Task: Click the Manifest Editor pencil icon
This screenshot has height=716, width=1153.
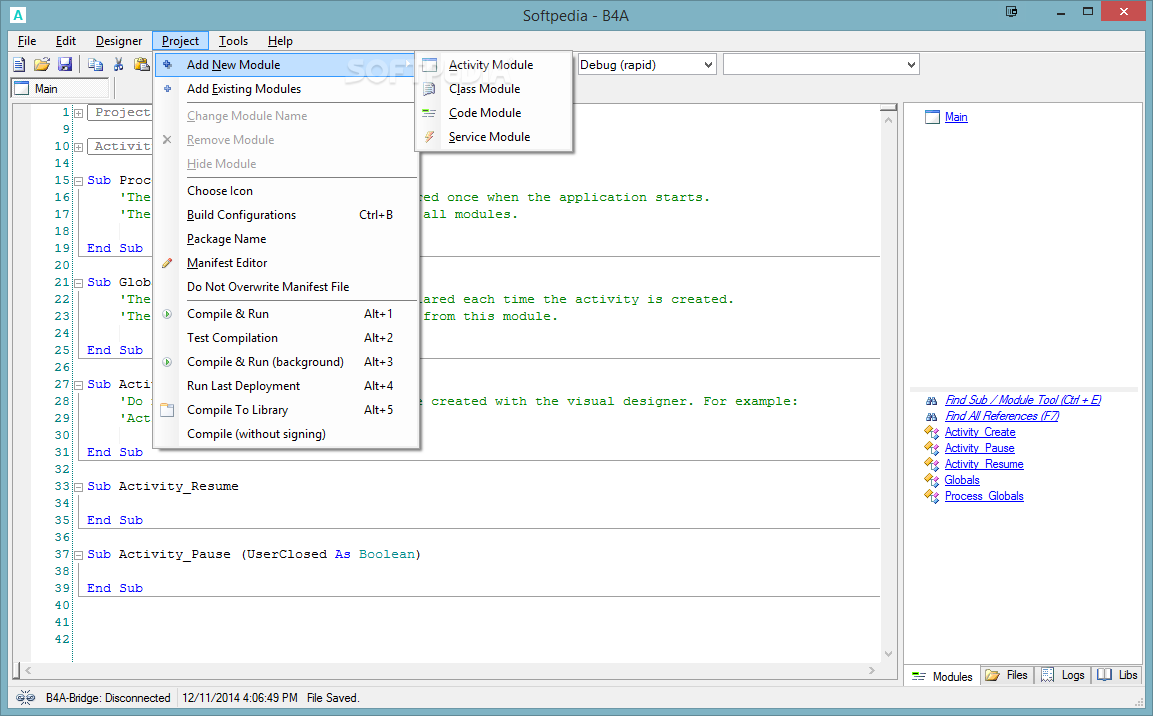Action: (x=167, y=263)
